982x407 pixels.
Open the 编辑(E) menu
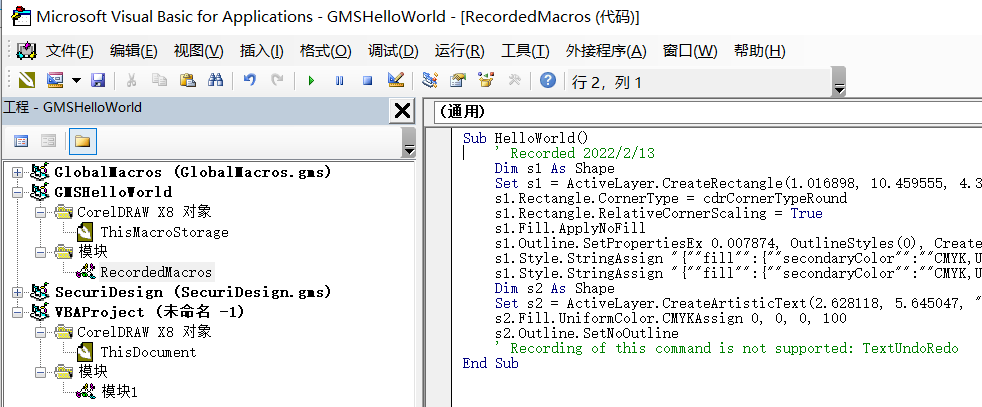pyautogui.click(x=133, y=51)
